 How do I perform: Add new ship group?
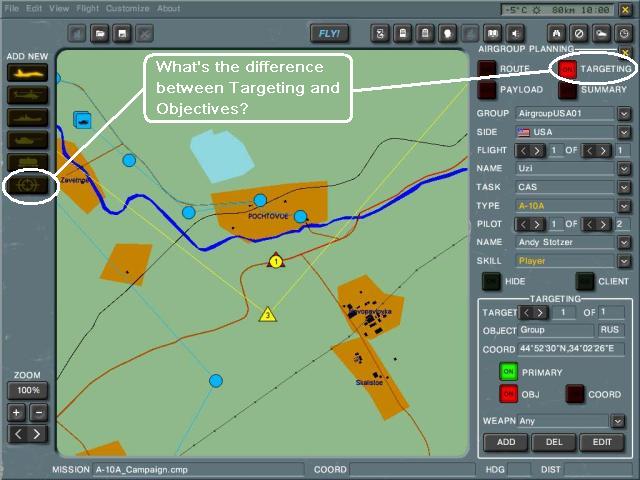pyautogui.click(x=27, y=117)
